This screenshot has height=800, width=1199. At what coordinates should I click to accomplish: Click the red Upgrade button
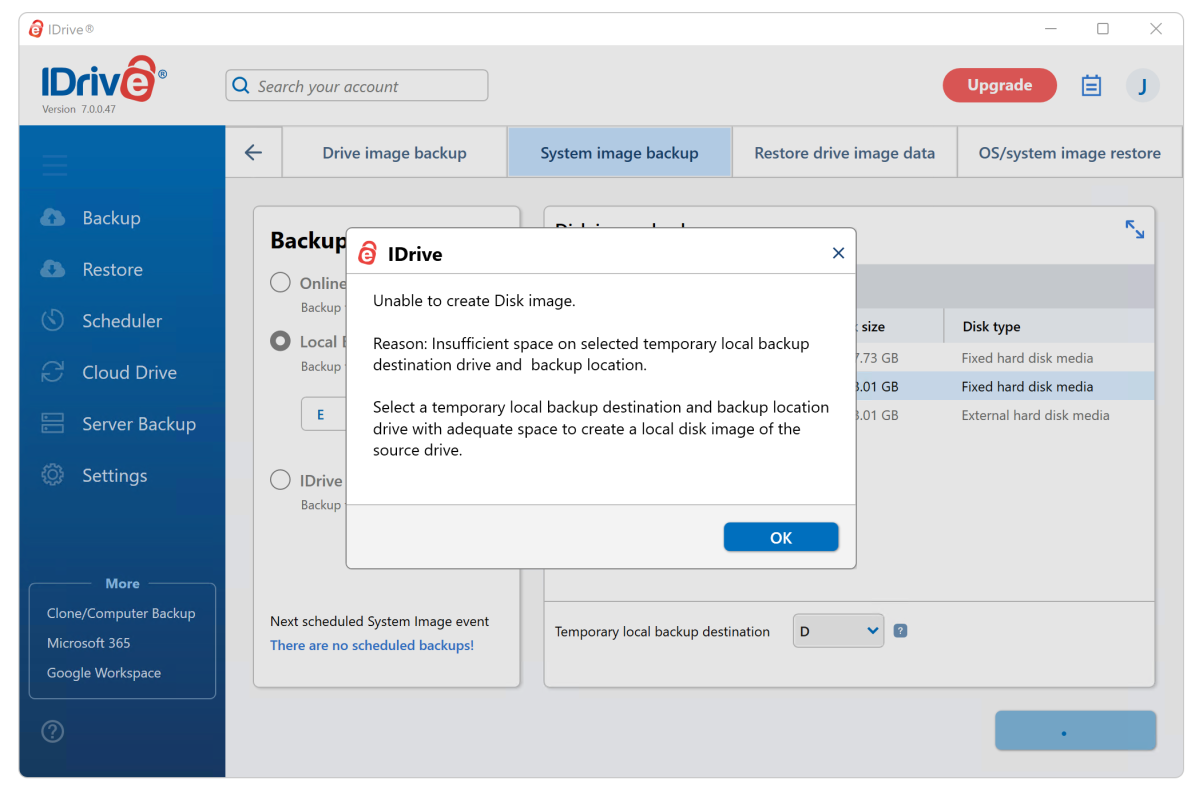pos(999,85)
